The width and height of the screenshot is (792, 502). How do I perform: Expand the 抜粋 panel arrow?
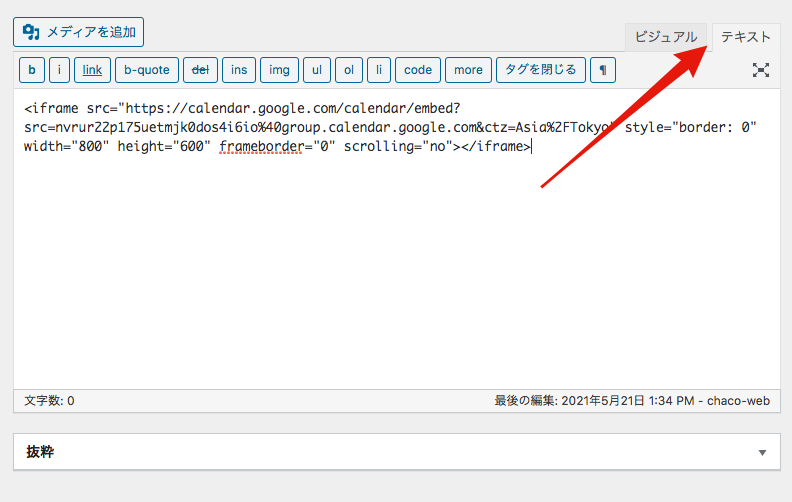point(762,453)
